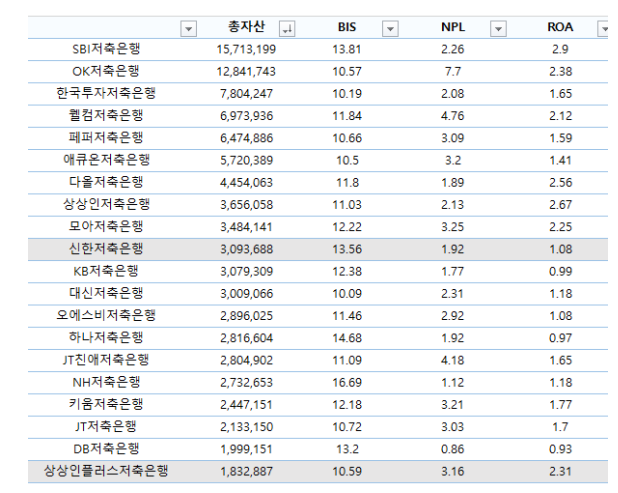Screen dimensions: 618x493
Task: Select total assets value 4,454,063
Action: click(246, 182)
